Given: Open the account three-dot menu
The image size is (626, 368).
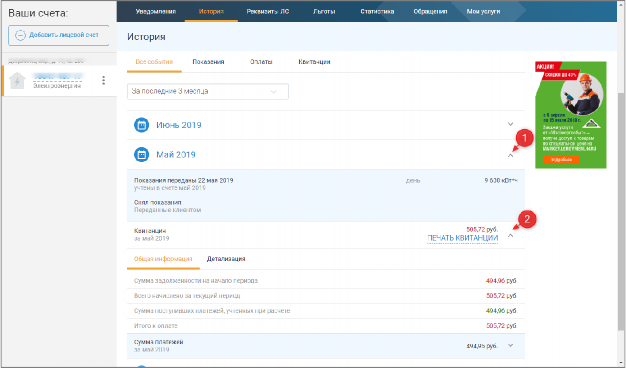Looking at the screenshot, I should (103, 80).
